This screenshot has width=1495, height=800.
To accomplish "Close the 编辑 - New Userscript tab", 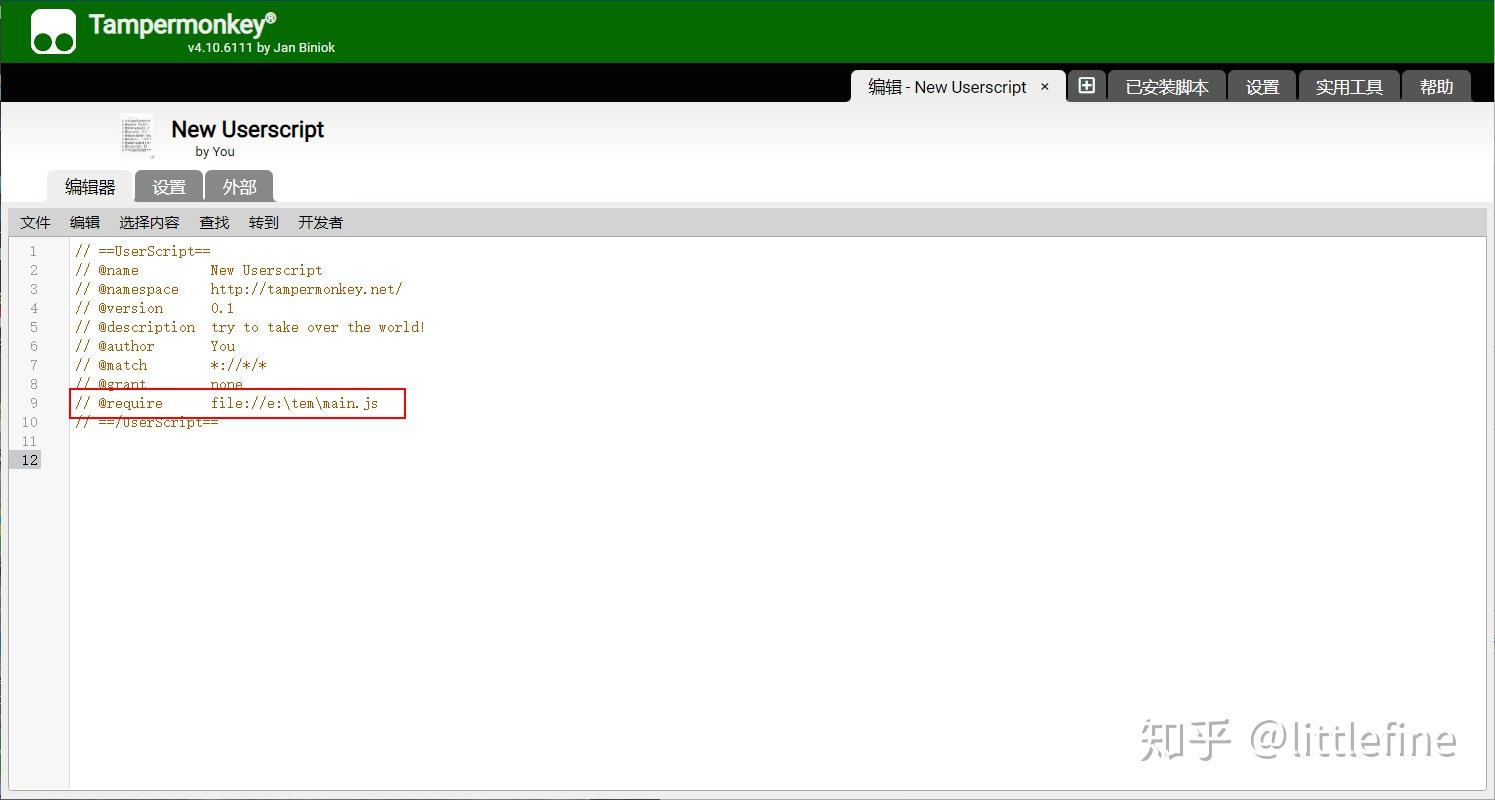I will click(1045, 87).
